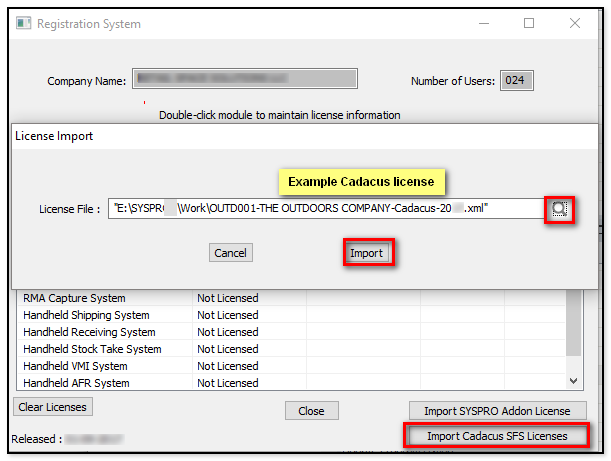This screenshot has width=611, height=461.
Task: Cancel the License Import dialog
Action: 230,253
